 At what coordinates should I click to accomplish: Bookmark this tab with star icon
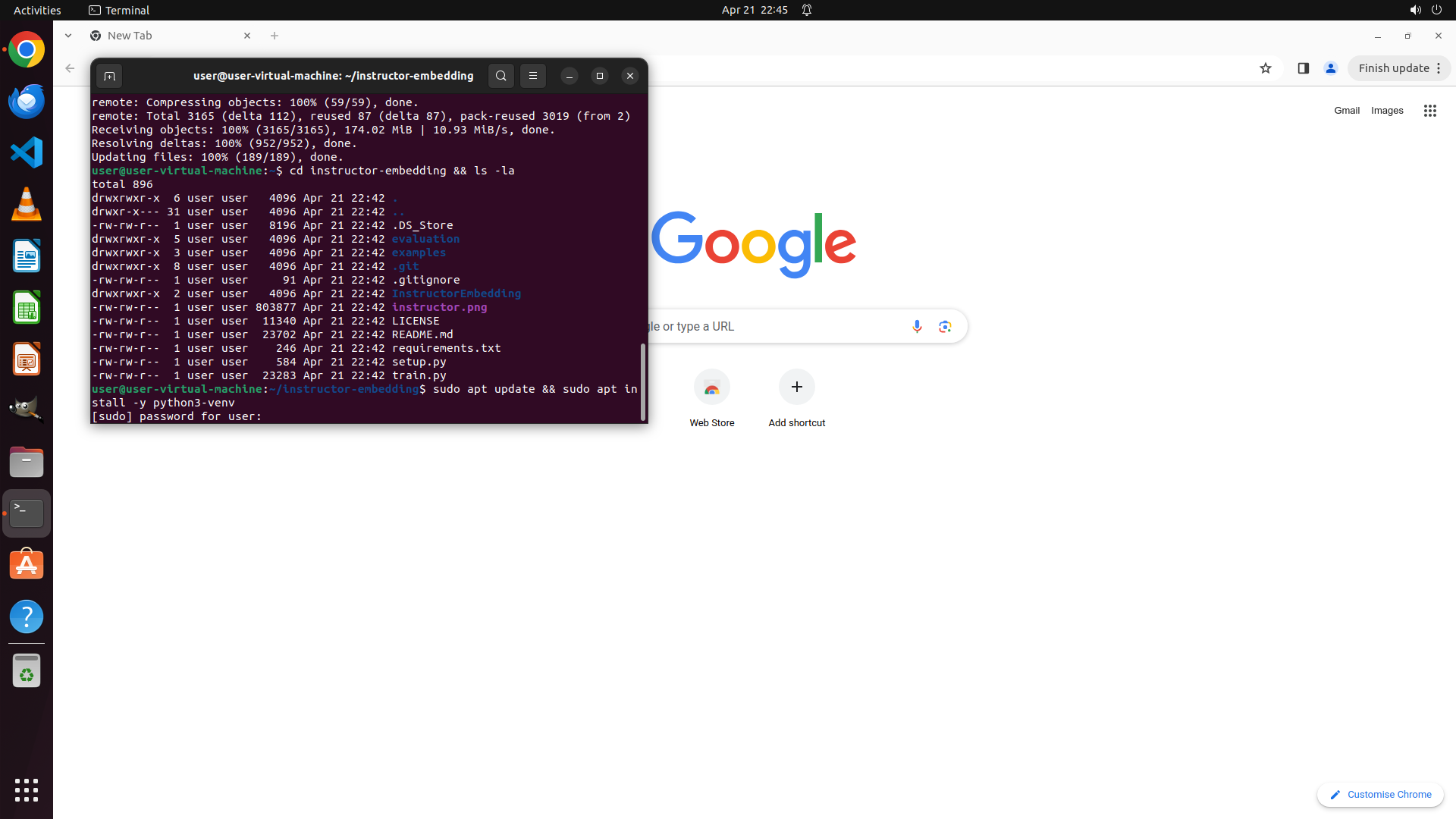1265,68
